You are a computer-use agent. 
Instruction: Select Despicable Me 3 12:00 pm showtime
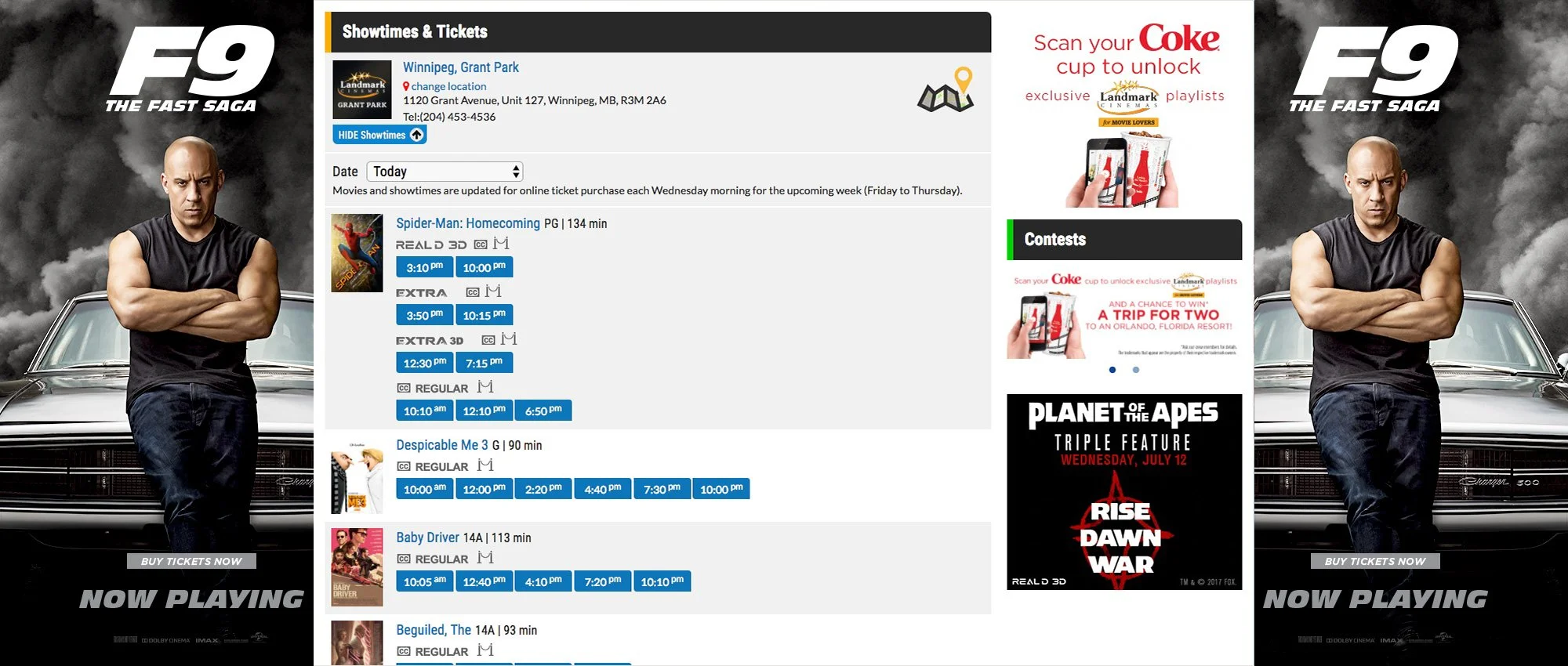click(x=484, y=489)
